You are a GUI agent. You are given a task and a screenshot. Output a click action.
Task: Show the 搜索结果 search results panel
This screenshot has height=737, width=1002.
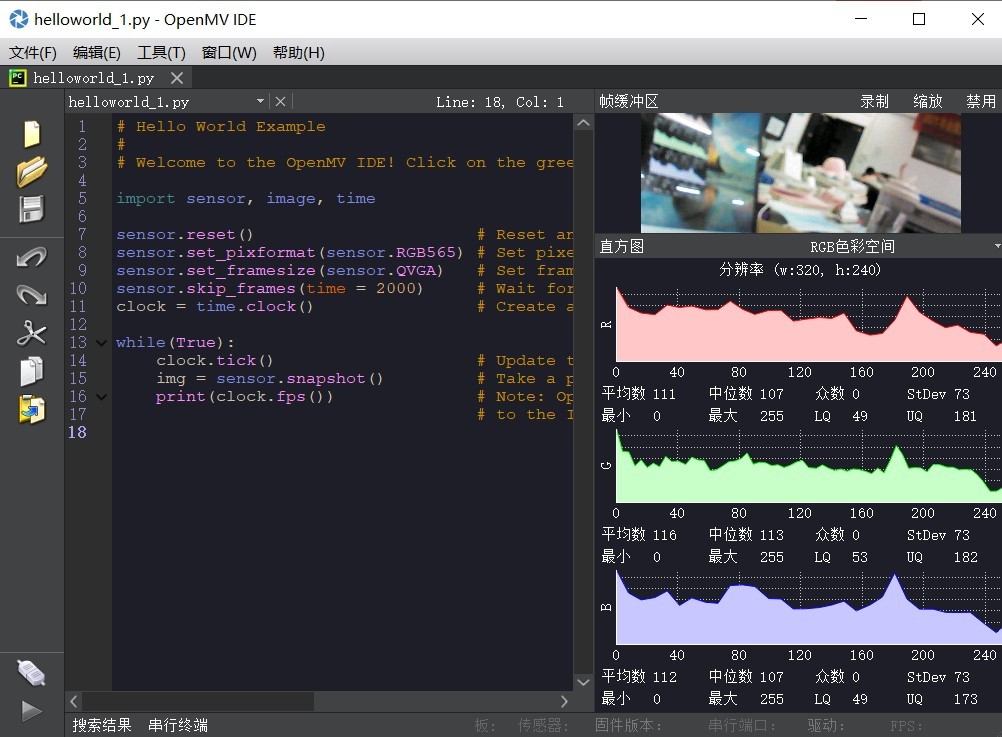102,725
